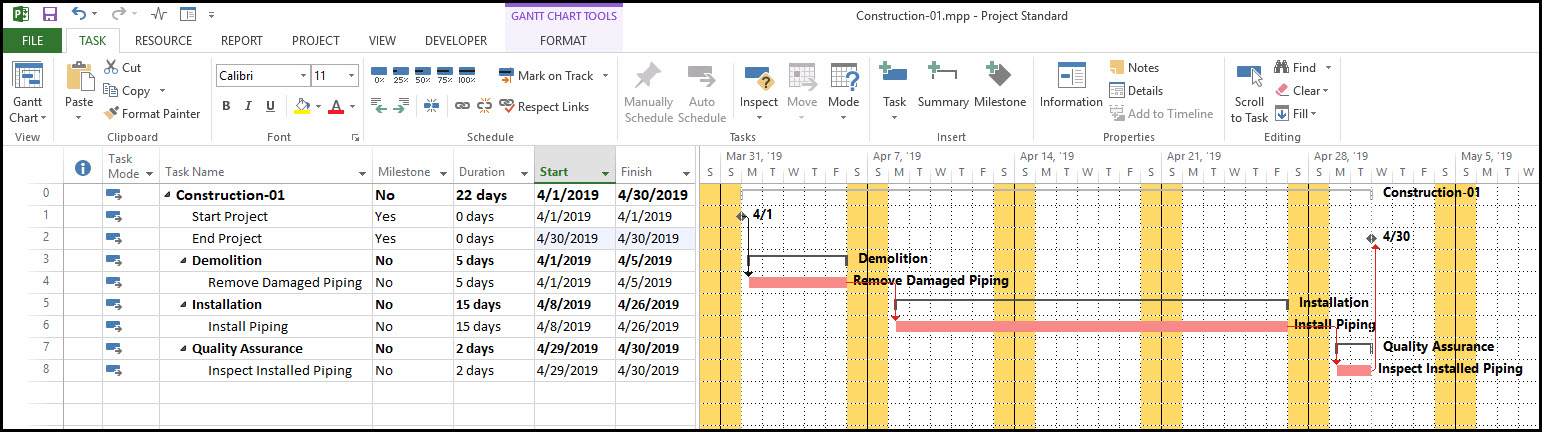
Task: Open the Calibri font name dropdown
Action: click(x=303, y=76)
